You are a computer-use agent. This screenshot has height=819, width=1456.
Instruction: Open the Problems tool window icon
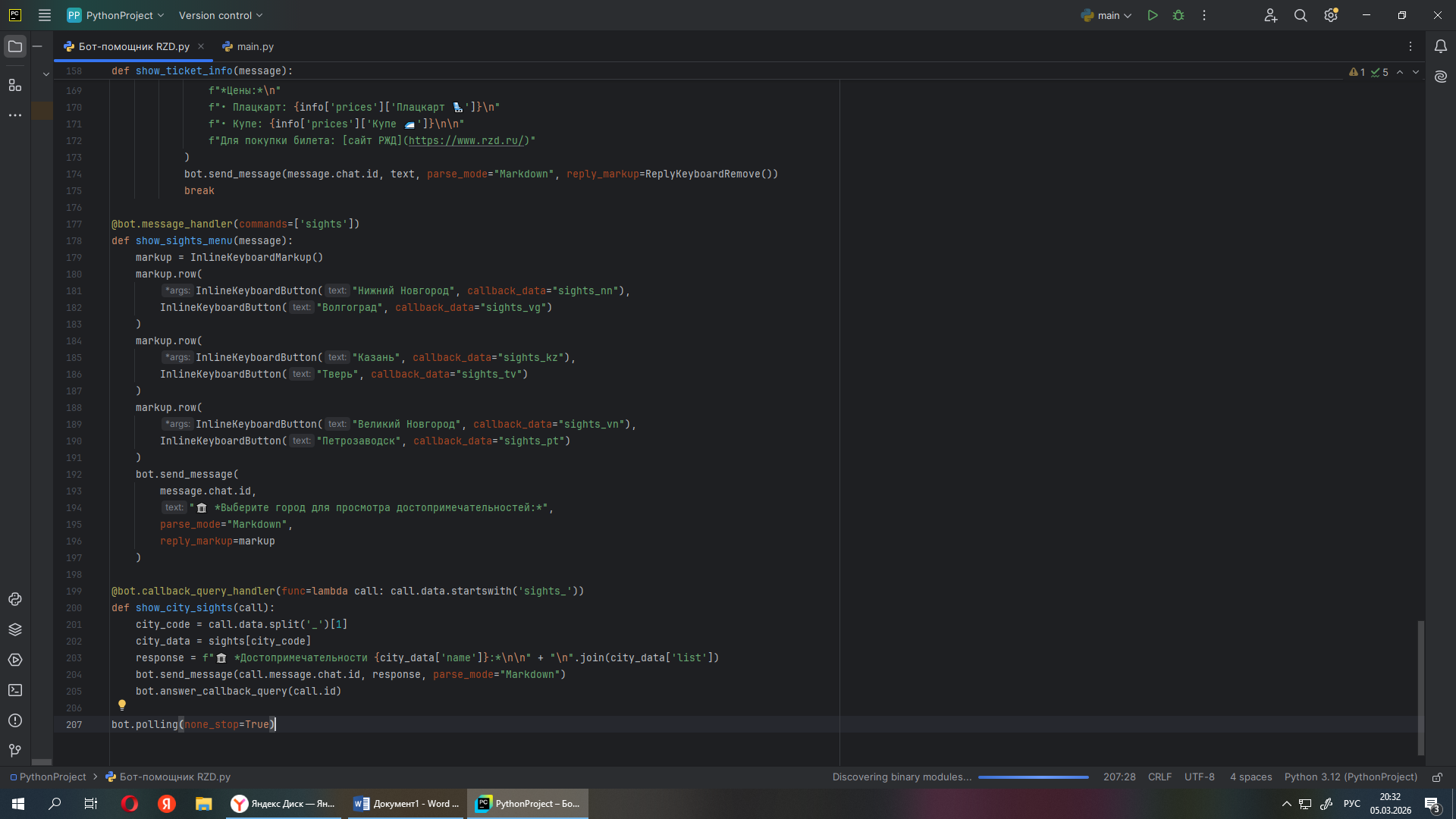click(x=15, y=720)
